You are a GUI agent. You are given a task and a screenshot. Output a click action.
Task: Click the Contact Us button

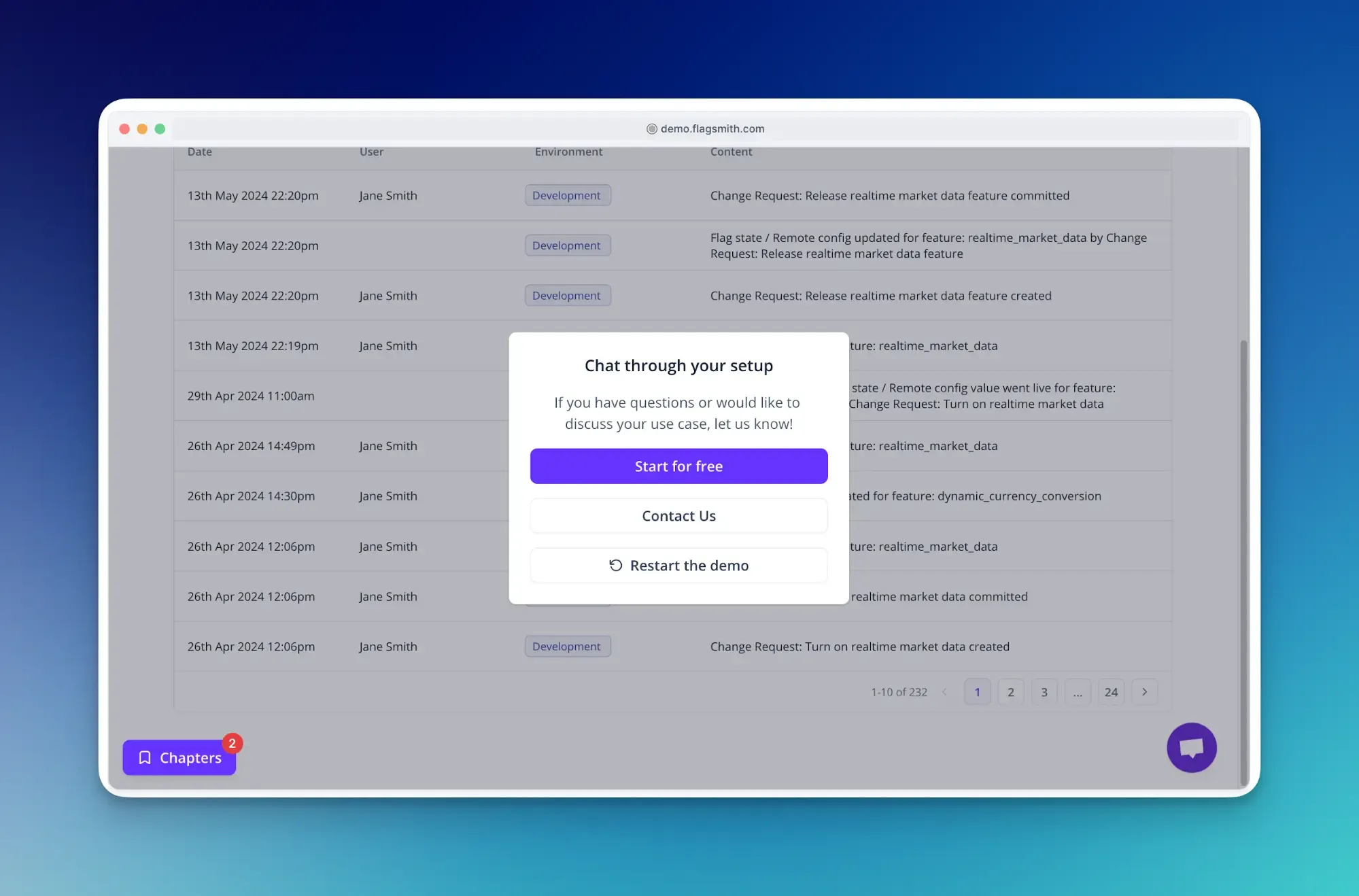point(678,516)
